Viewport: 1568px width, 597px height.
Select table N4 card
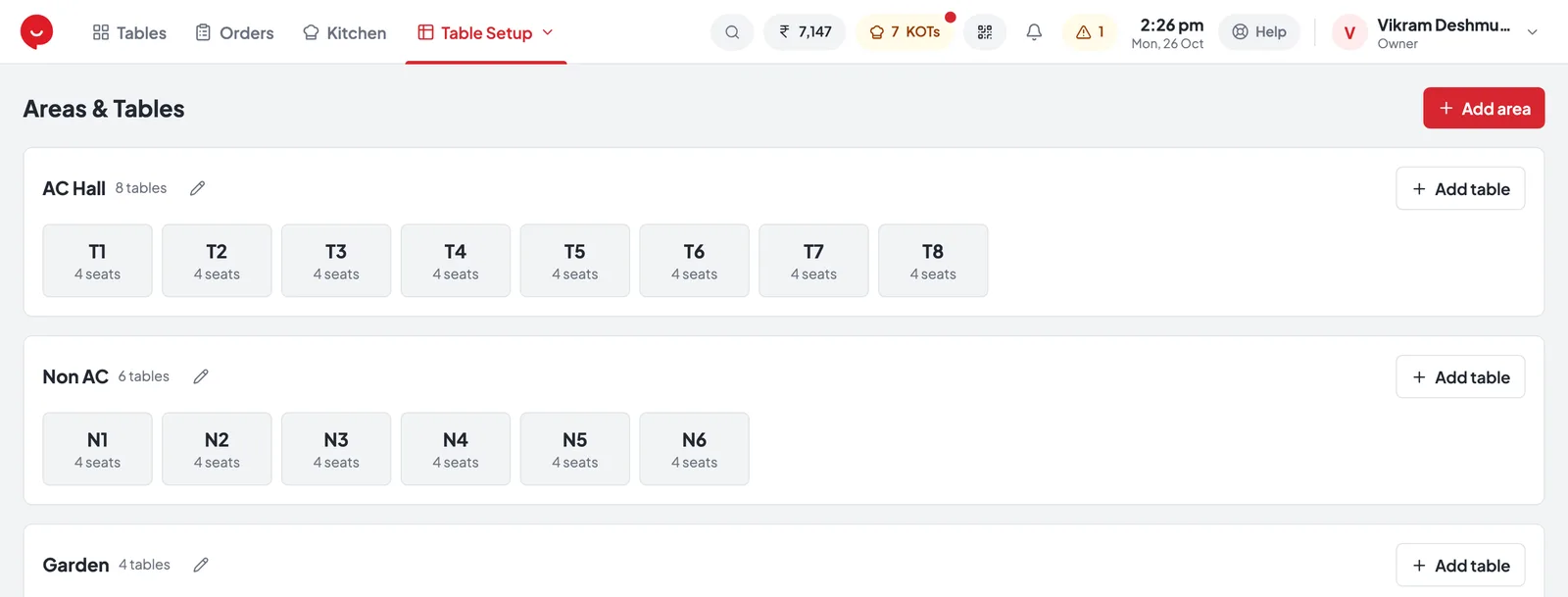[x=456, y=449]
